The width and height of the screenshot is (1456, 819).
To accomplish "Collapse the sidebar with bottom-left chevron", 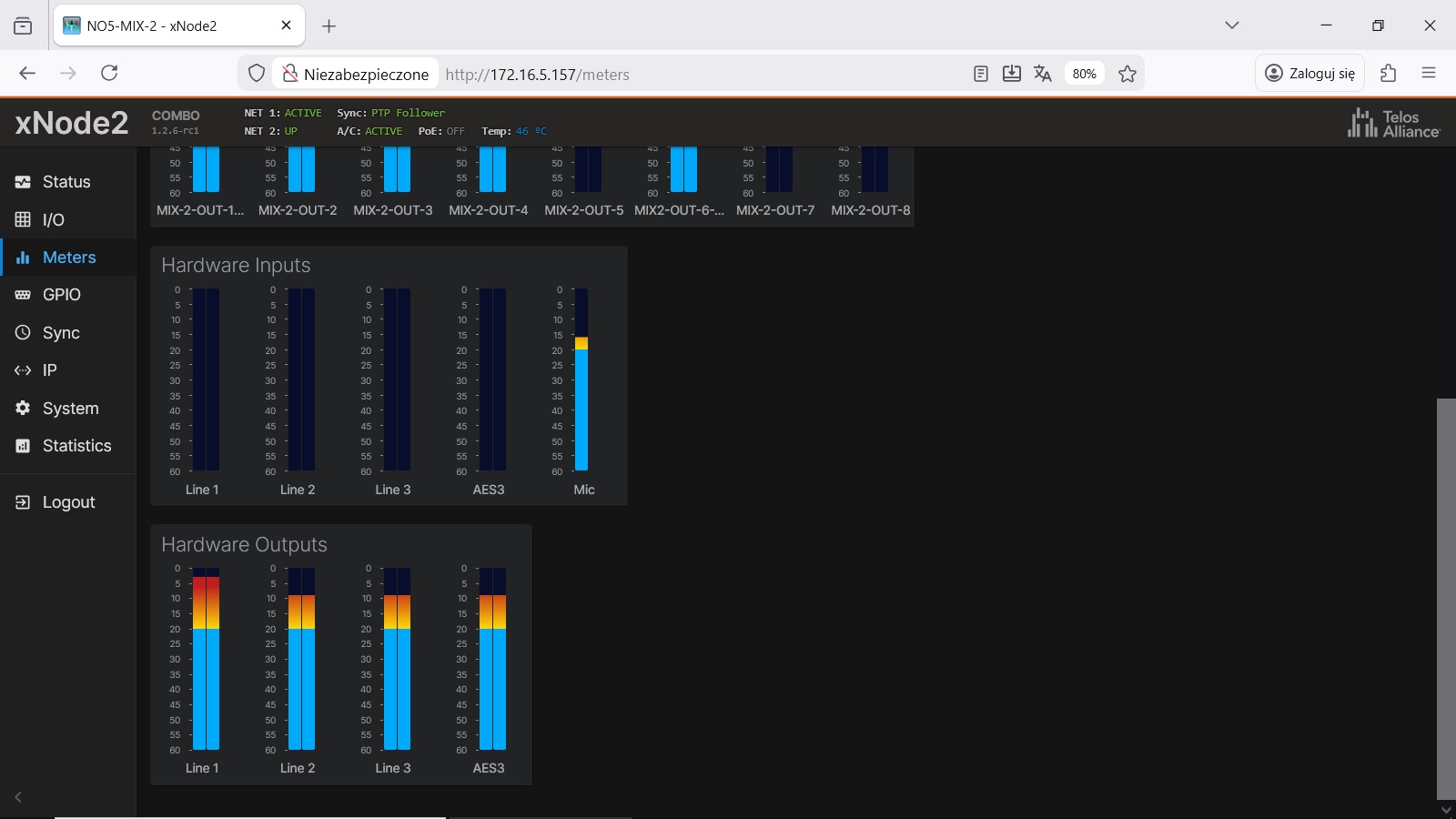I will (17, 797).
